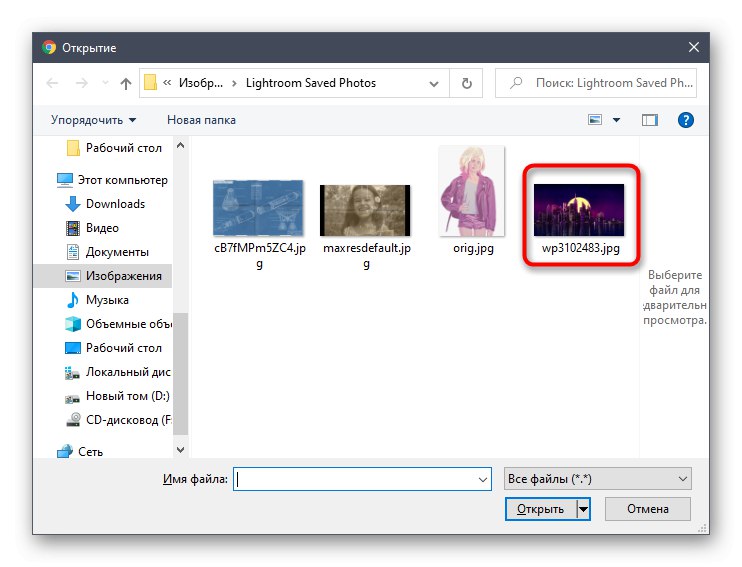Select Этот компьютер in navigation tree
Image resolution: width=742 pixels, height=567 pixels.
coord(112,180)
